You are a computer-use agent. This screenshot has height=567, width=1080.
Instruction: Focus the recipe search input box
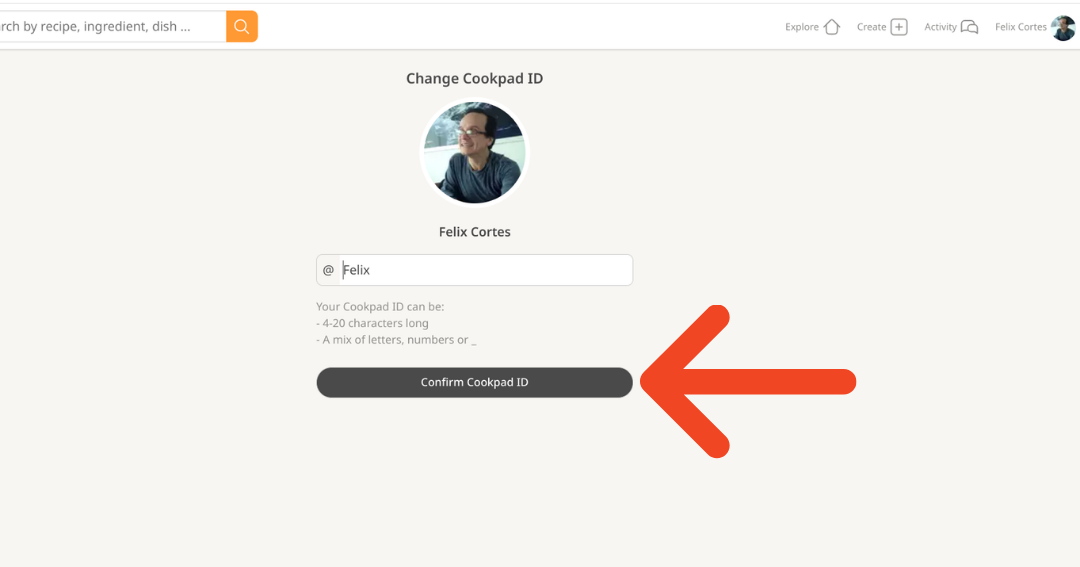[113, 26]
